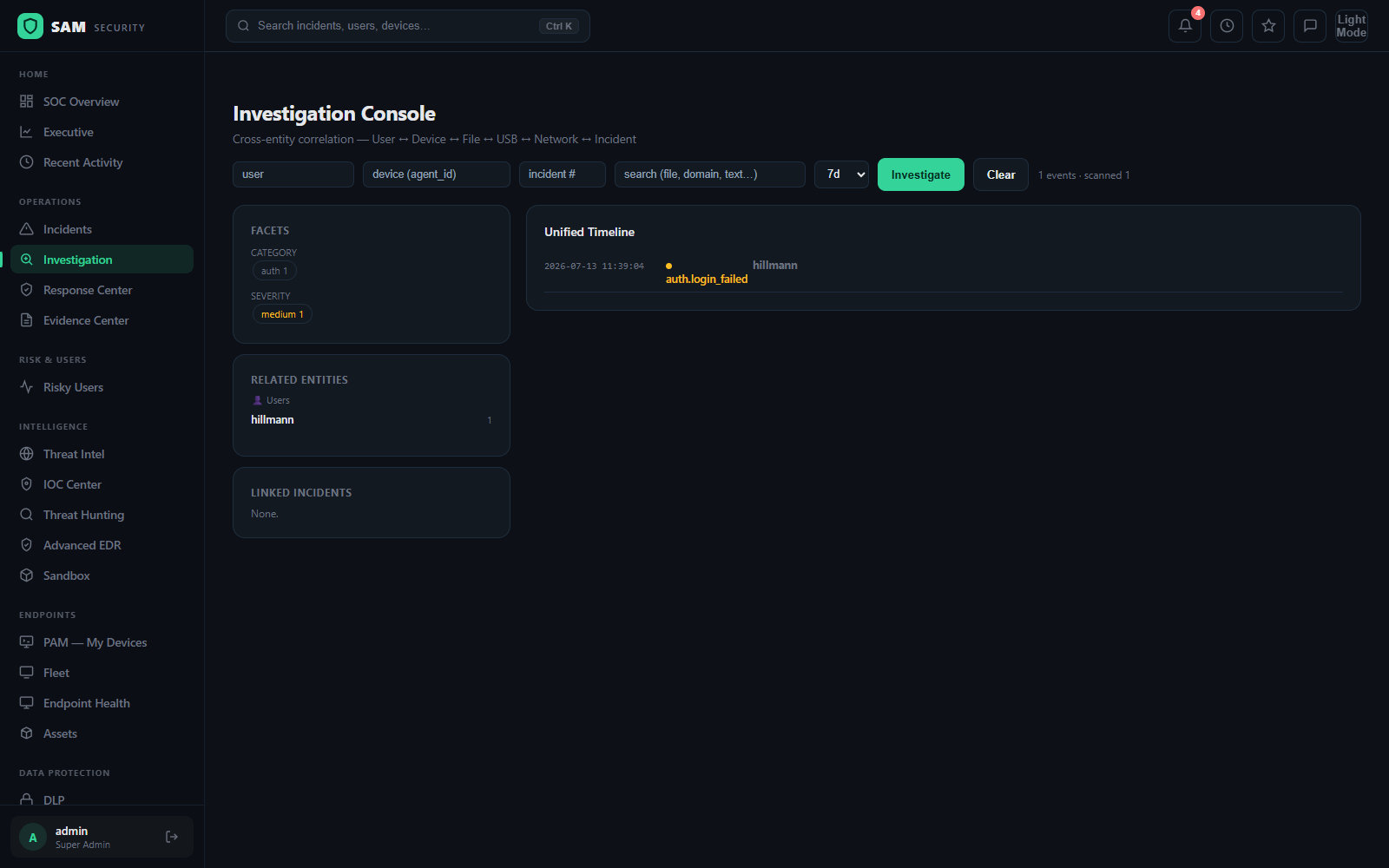Image resolution: width=1389 pixels, height=868 pixels.
Task: Click the Executive chart icon
Action: (x=27, y=132)
